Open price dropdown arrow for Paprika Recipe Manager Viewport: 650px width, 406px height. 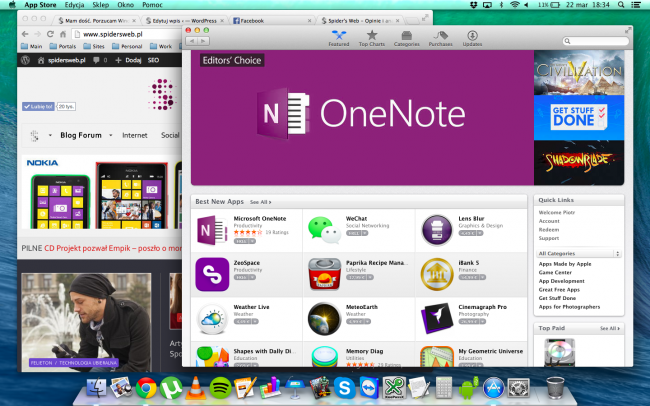pos(370,277)
